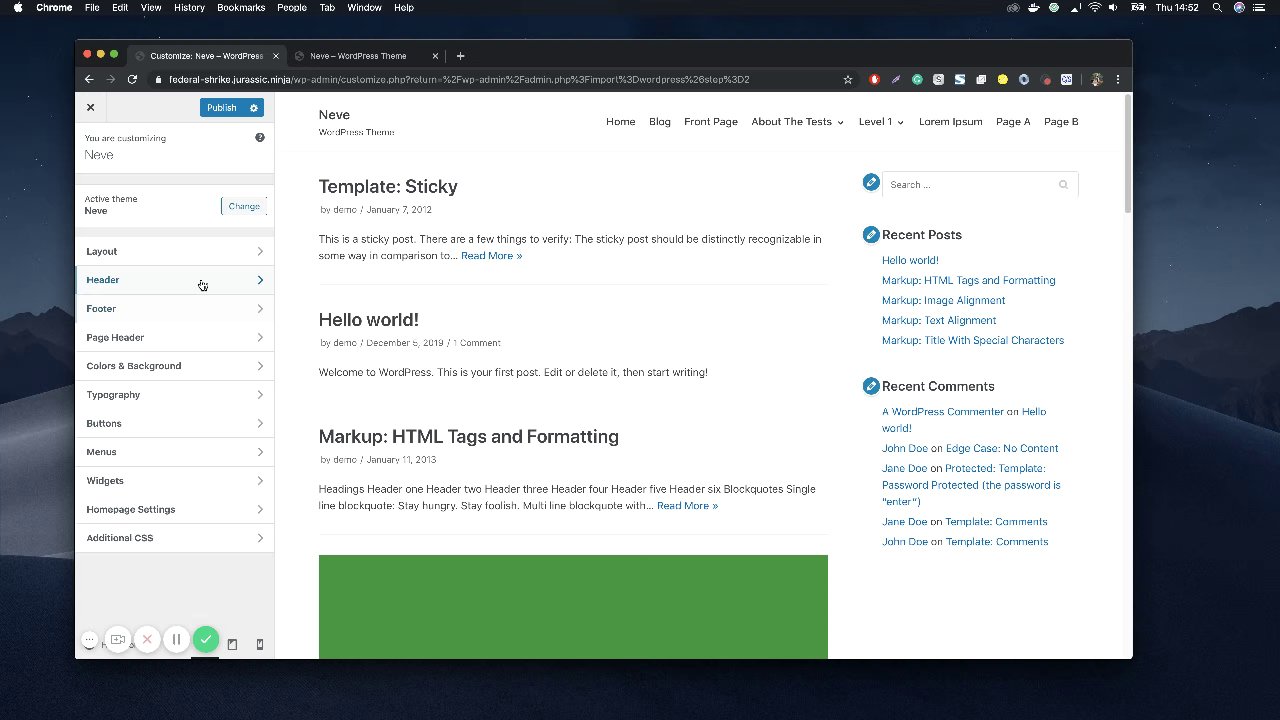The height and width of the screenshot is (720, 1280).
Task: Click the pencil edit icon beside Search widget
Action: 871,182
